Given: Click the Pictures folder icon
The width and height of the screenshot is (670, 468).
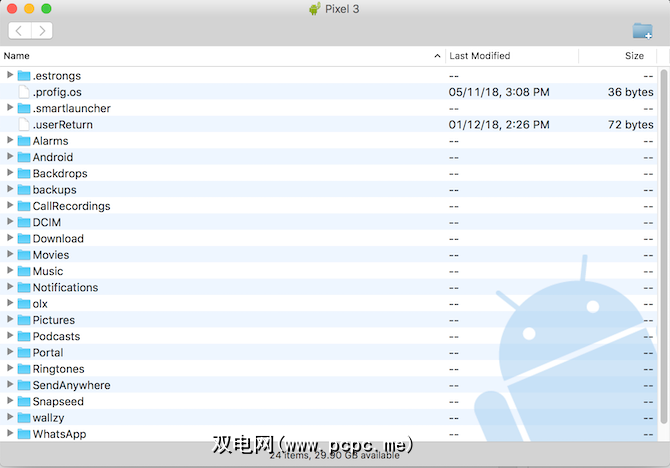Looking at the screenshot, I should coord(24,320).
